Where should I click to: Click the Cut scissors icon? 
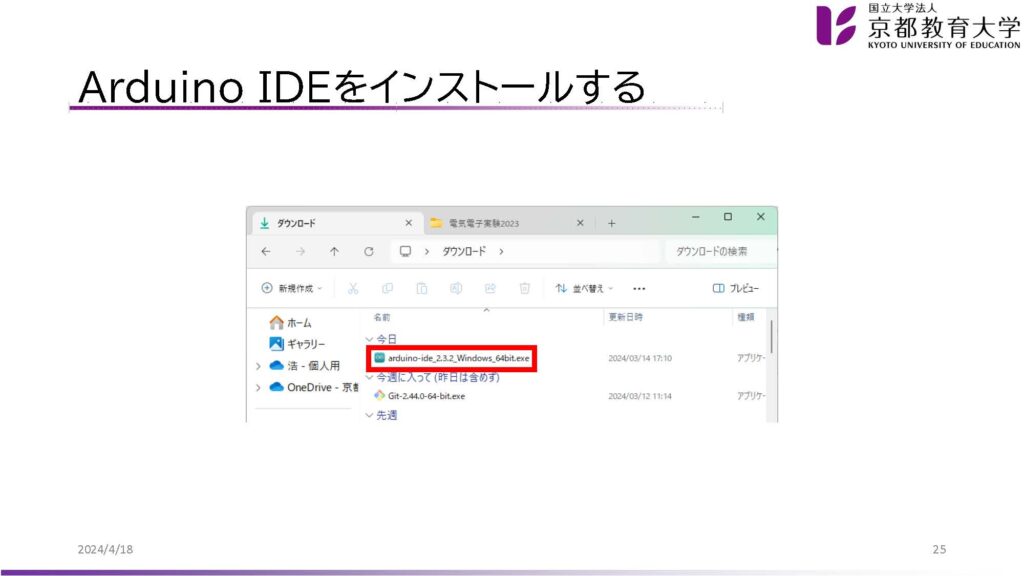click(353, 288)
